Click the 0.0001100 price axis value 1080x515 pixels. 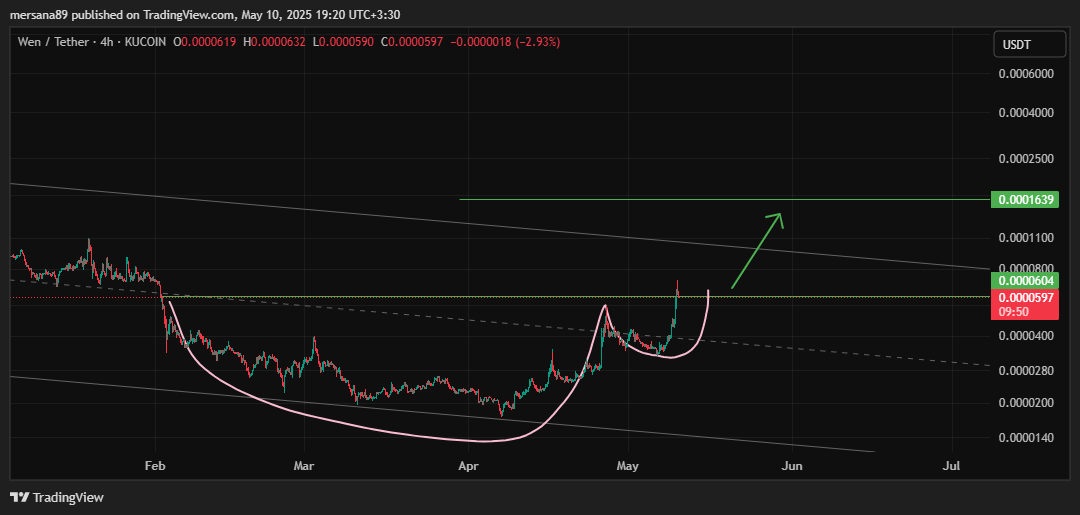(1027, 238)
